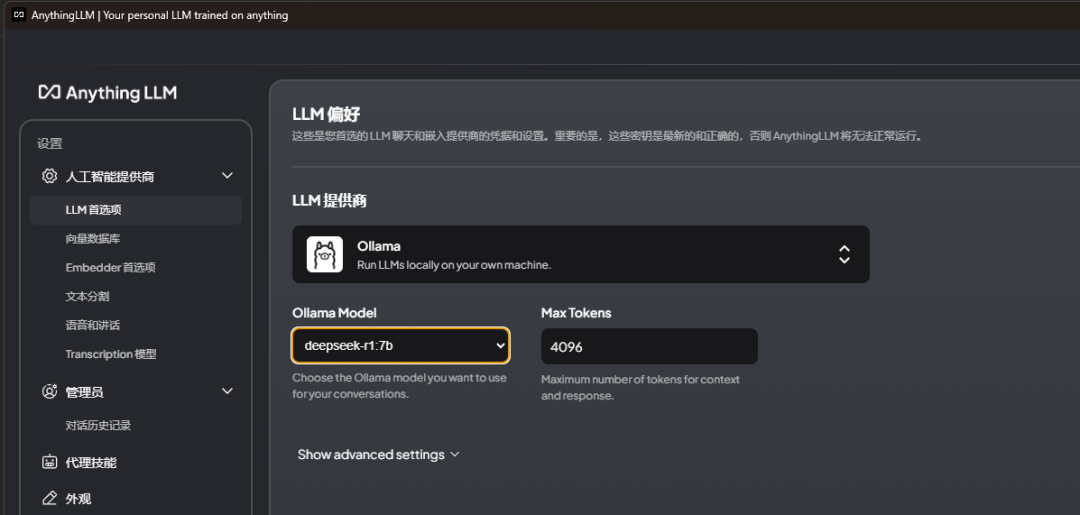Click the Anything LLM logo in sidebar
1080x515 pixels.
pyautogui.click(x=107, y=92)
